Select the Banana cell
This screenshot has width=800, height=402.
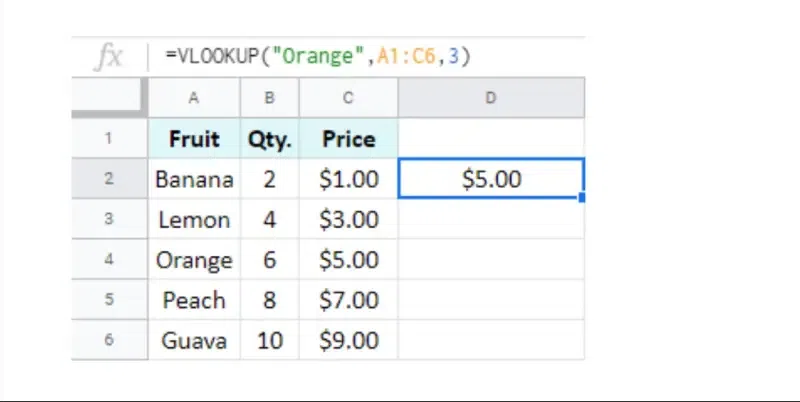[x=194, y=180]
